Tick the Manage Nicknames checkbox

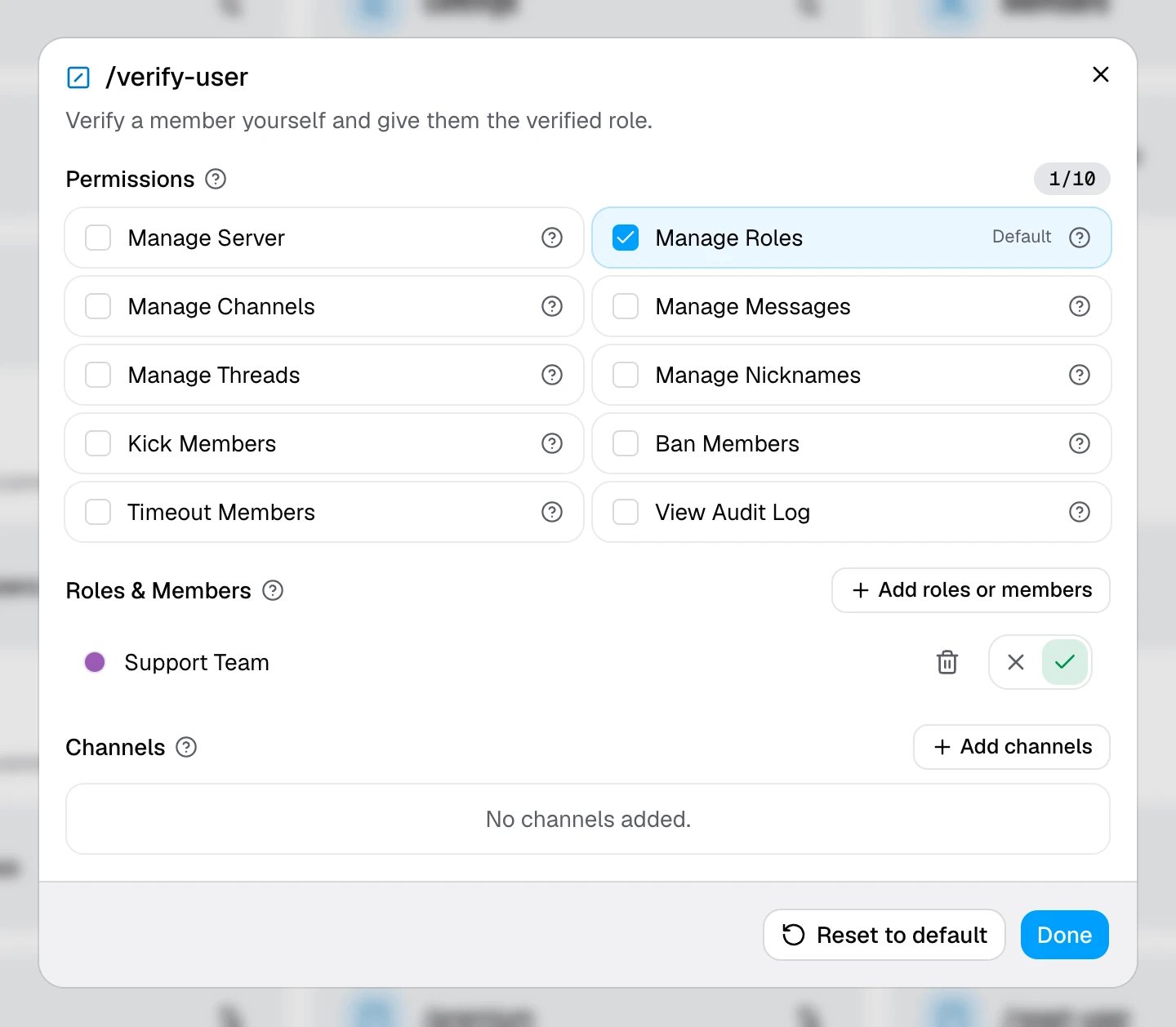[x=626, y=375]
